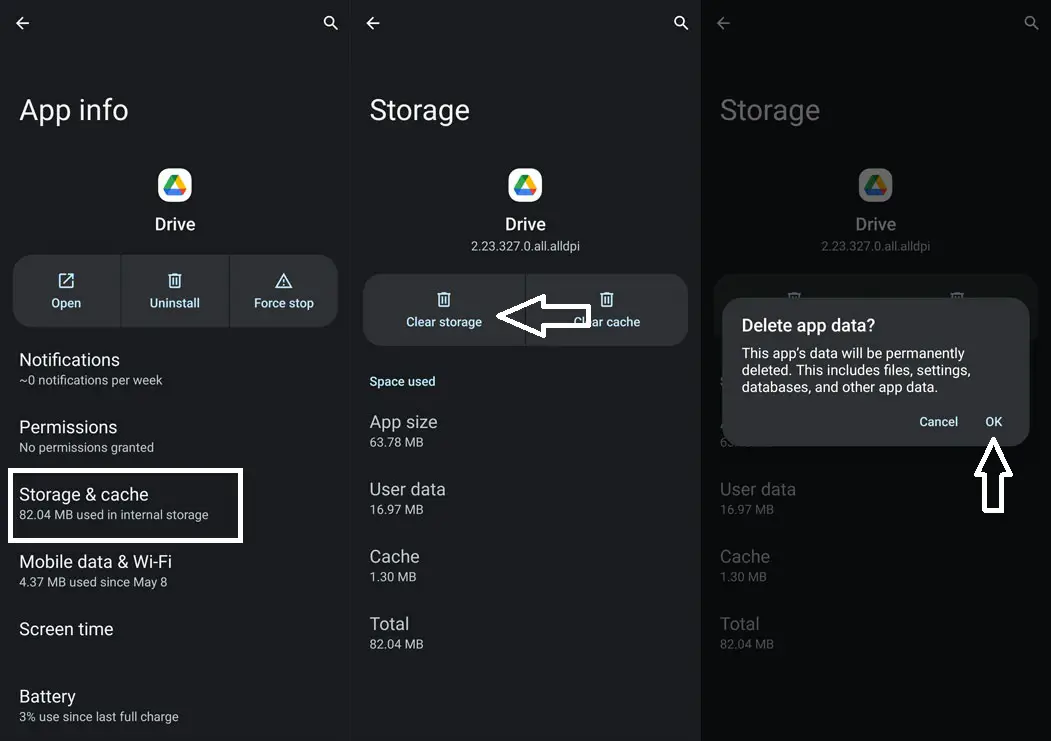Screen dimensions: 1051x741
Task: Force stop the Drive app
Action: coord(284,291)
